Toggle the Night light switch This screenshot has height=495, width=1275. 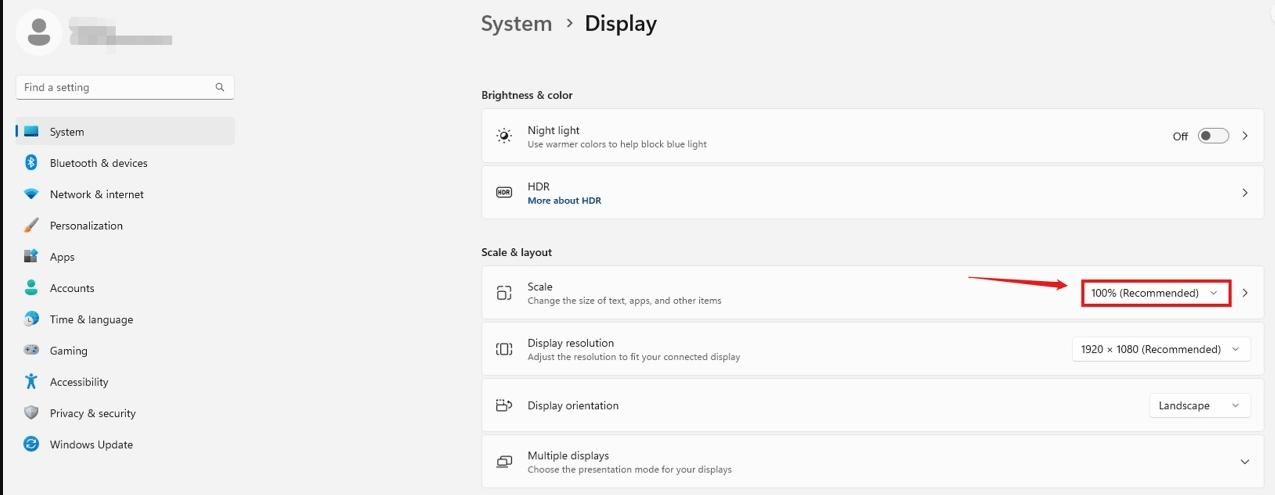(1213, 136)
